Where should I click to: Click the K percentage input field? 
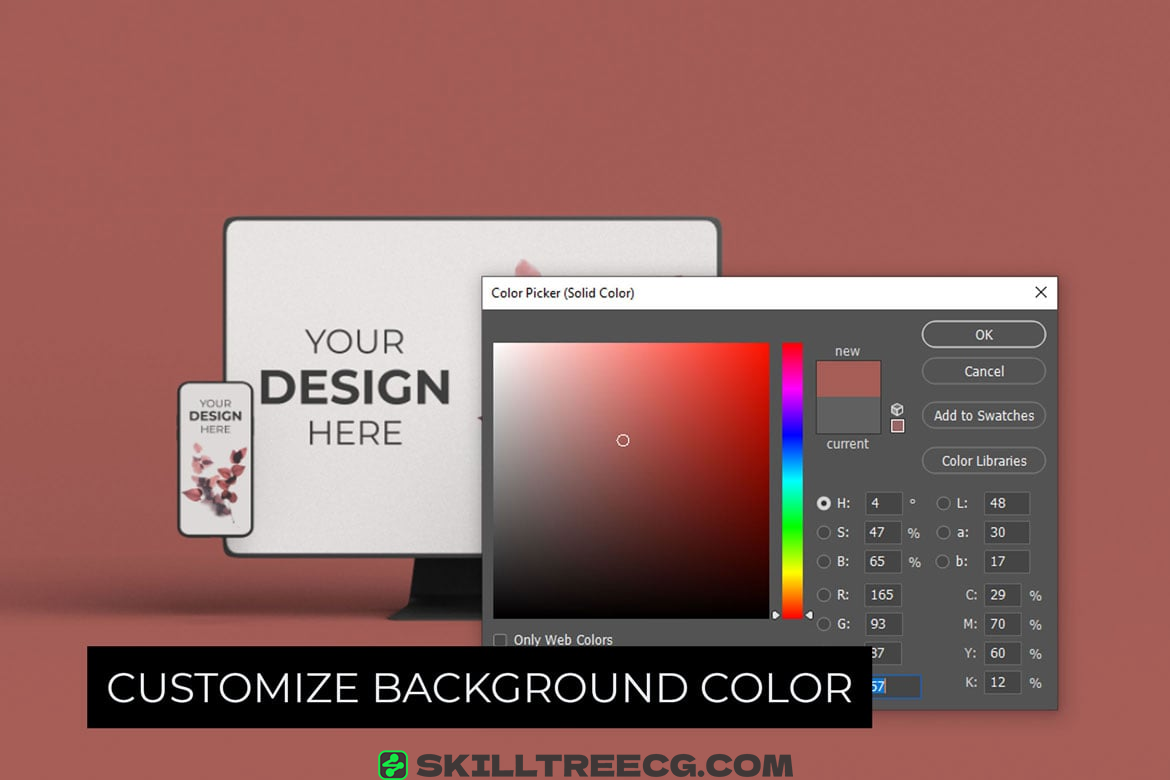(1002, 682)
